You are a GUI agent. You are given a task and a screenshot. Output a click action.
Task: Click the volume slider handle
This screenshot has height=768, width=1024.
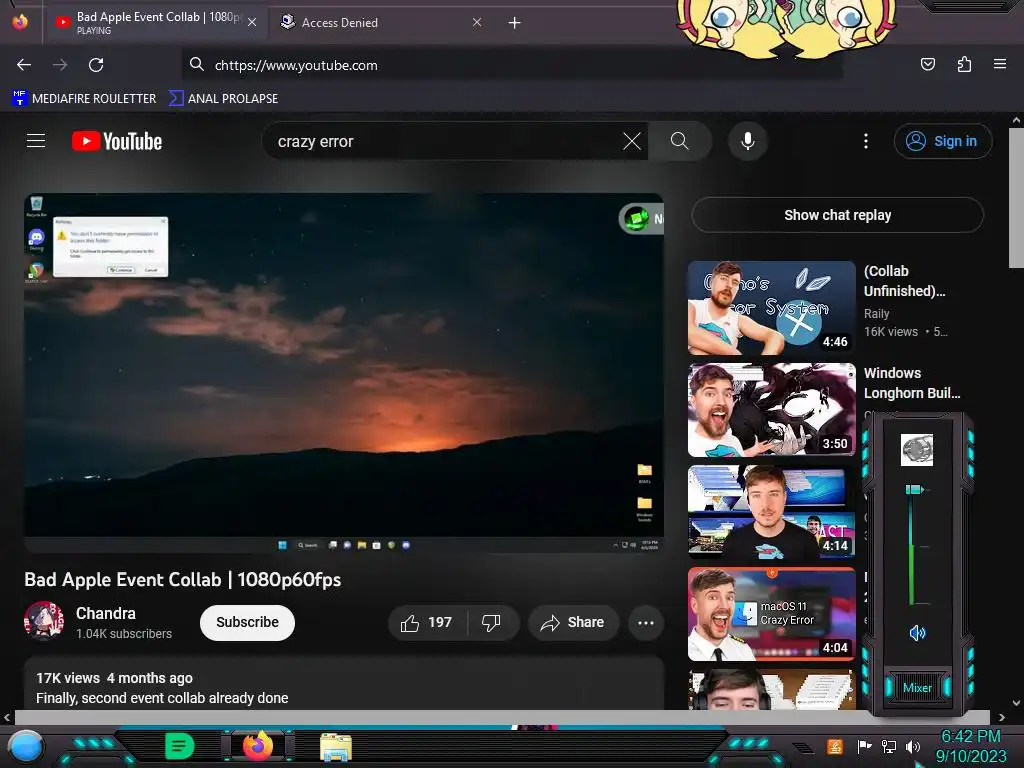coord(914,489)
